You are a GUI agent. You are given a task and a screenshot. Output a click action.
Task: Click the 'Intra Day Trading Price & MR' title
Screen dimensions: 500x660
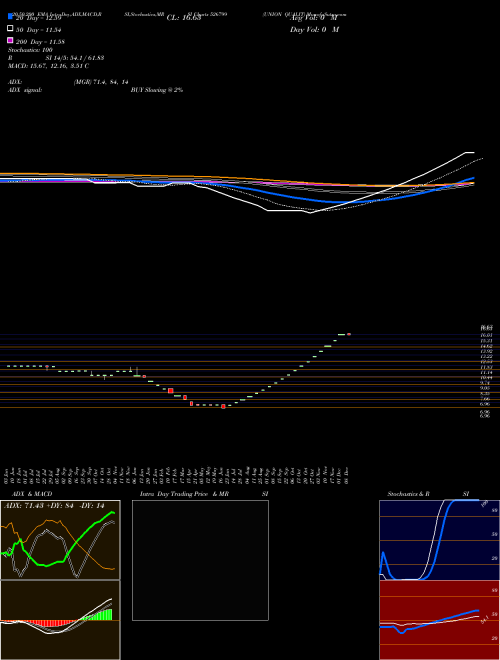tap(184, 494)
